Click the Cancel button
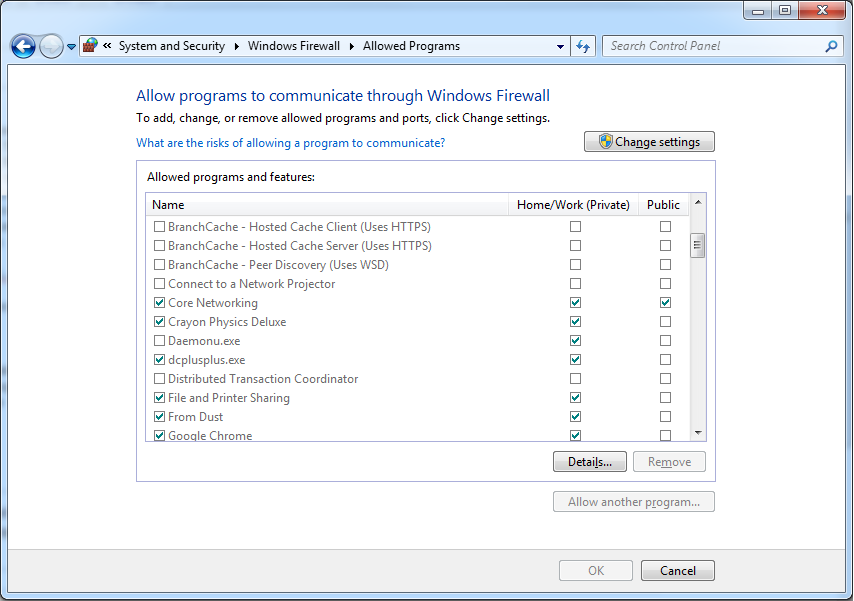This screenshot has width=854, height=601. click(678, 570)
